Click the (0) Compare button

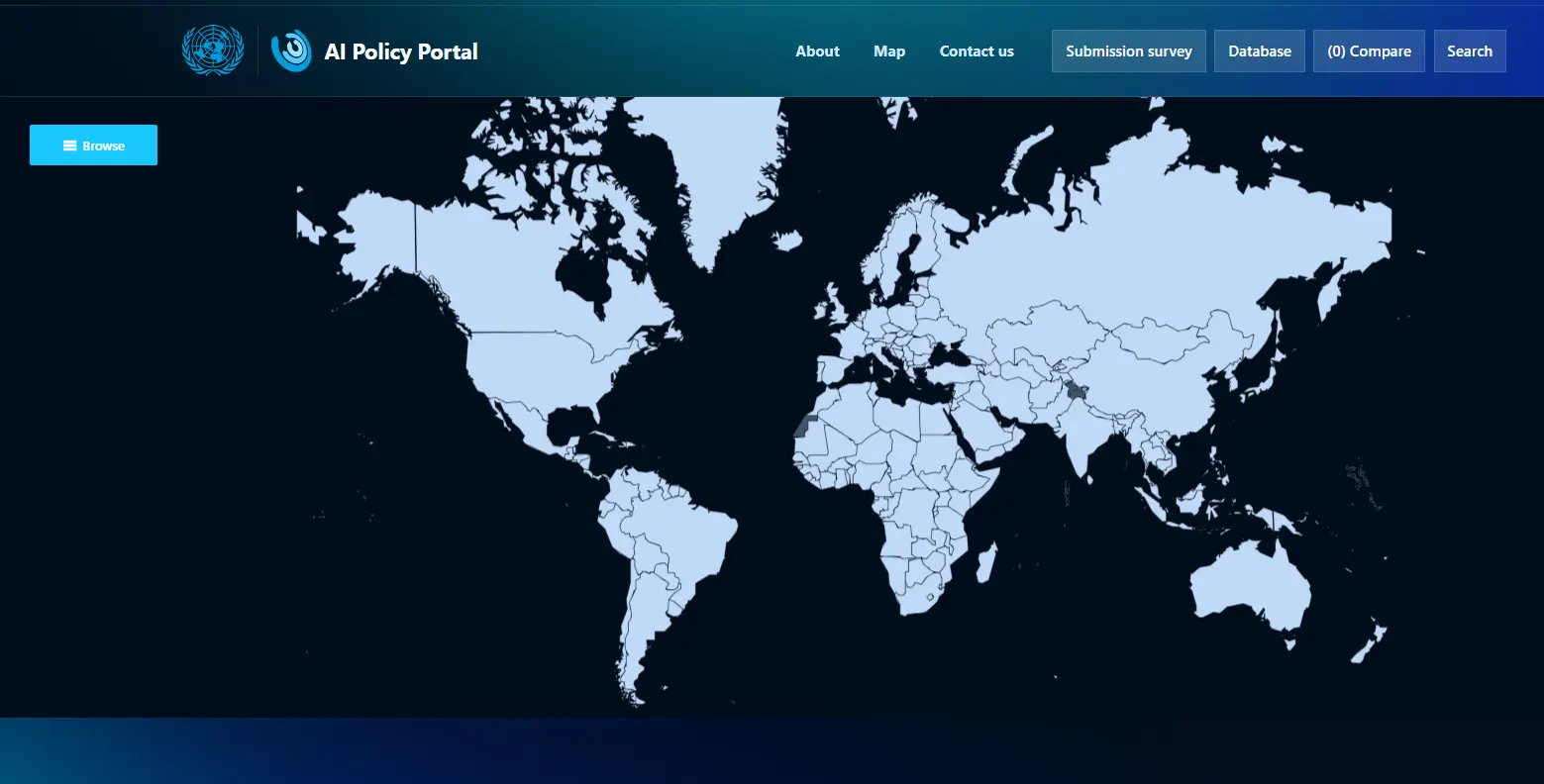pyautogui.click(x=1369, y=51)
